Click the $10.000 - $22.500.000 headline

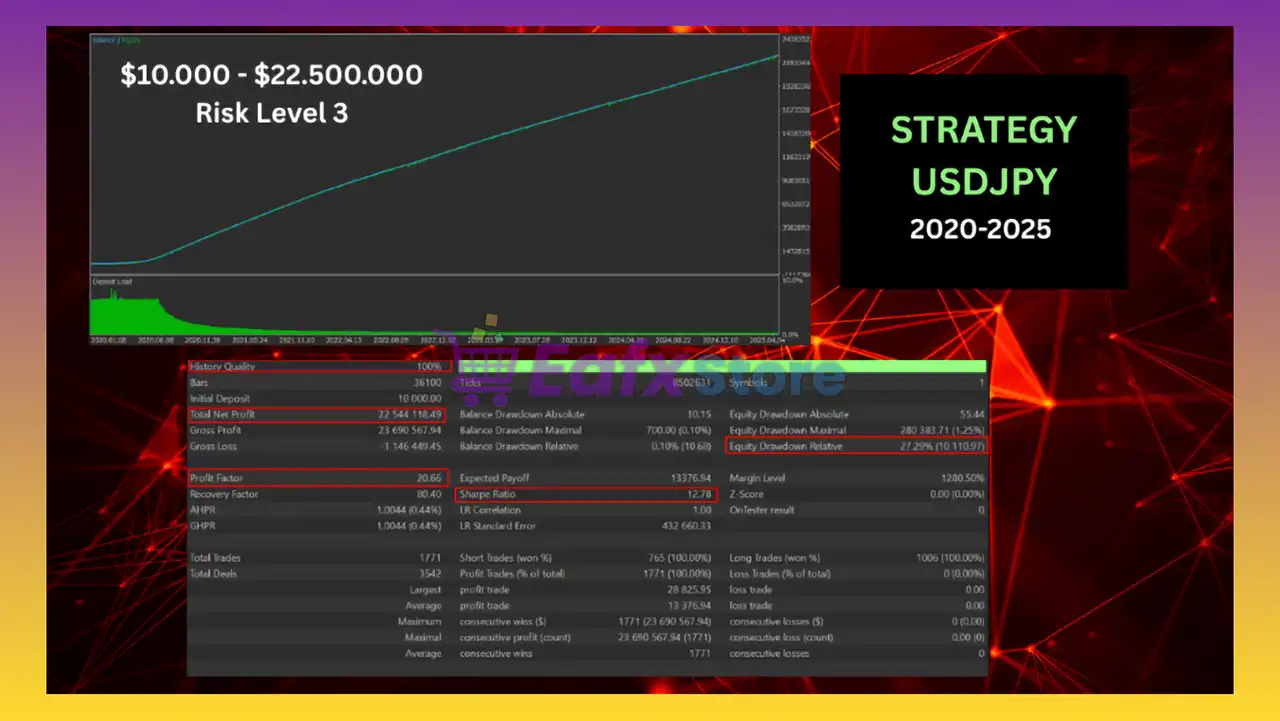[271, 75]
